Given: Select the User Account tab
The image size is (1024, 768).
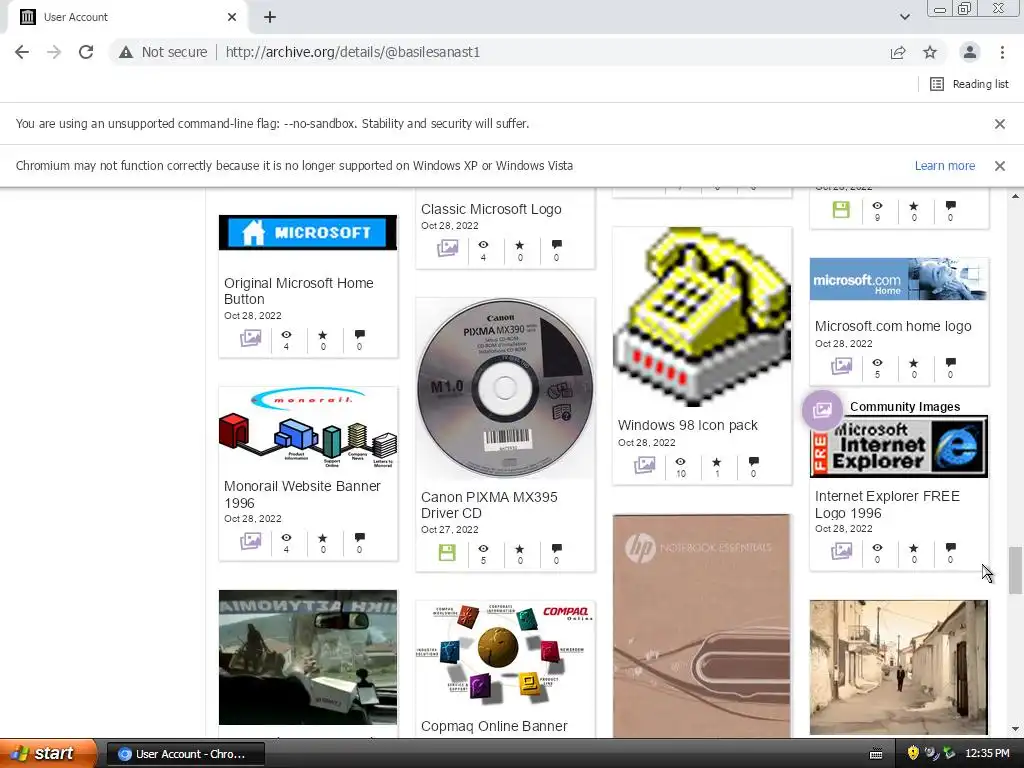Looking at the screenshot, I should tap(127, 17).
